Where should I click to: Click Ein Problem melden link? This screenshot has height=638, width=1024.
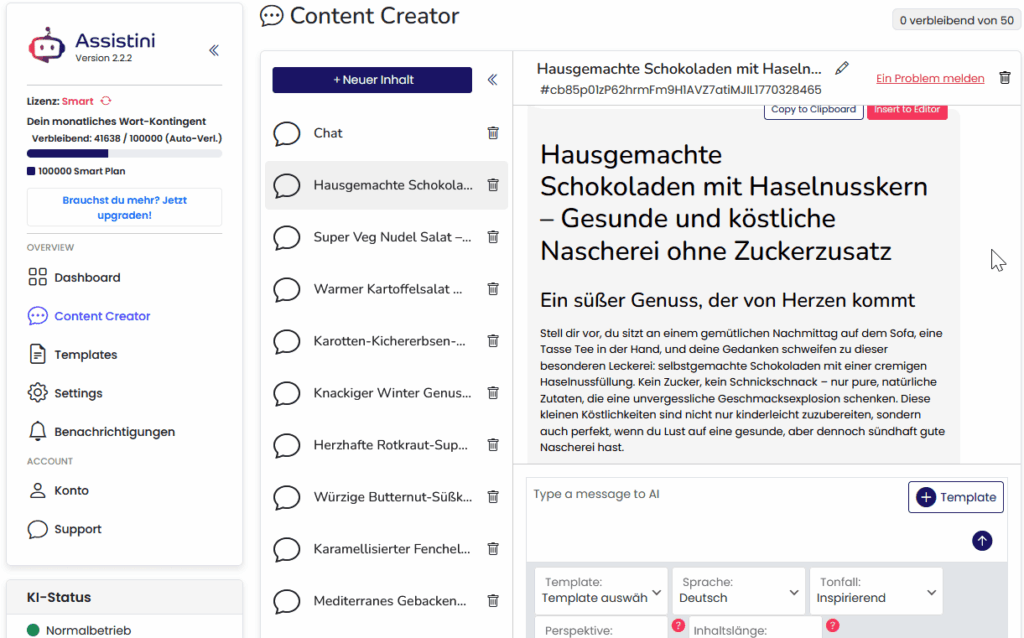[x=929, y=77]
